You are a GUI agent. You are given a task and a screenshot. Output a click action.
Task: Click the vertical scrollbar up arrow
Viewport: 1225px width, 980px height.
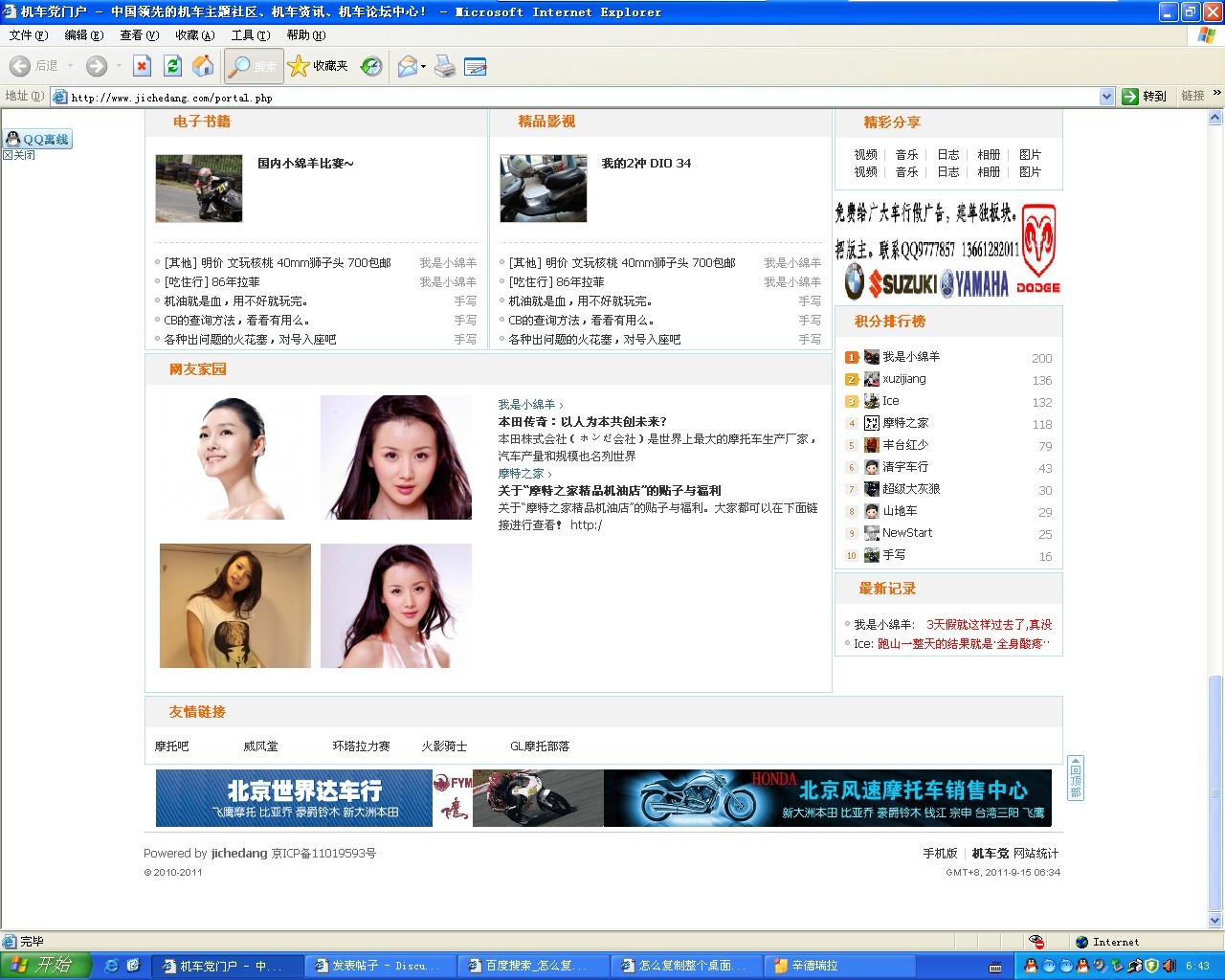point(1215,118)
